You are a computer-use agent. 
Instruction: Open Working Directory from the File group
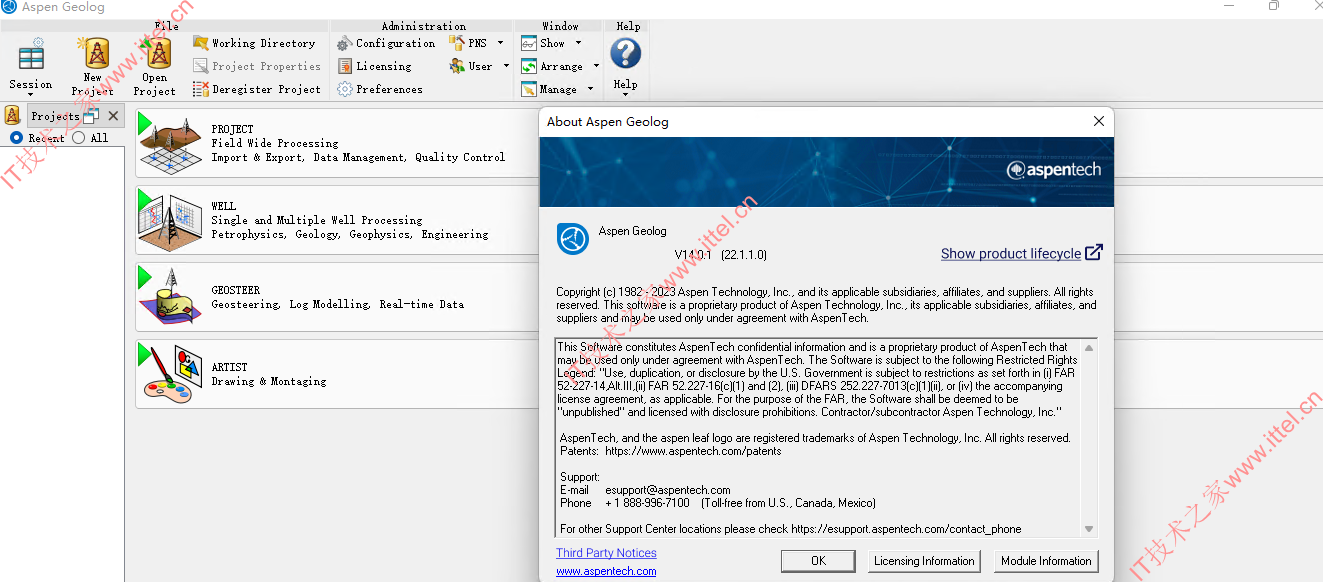(x=254, y=43)
